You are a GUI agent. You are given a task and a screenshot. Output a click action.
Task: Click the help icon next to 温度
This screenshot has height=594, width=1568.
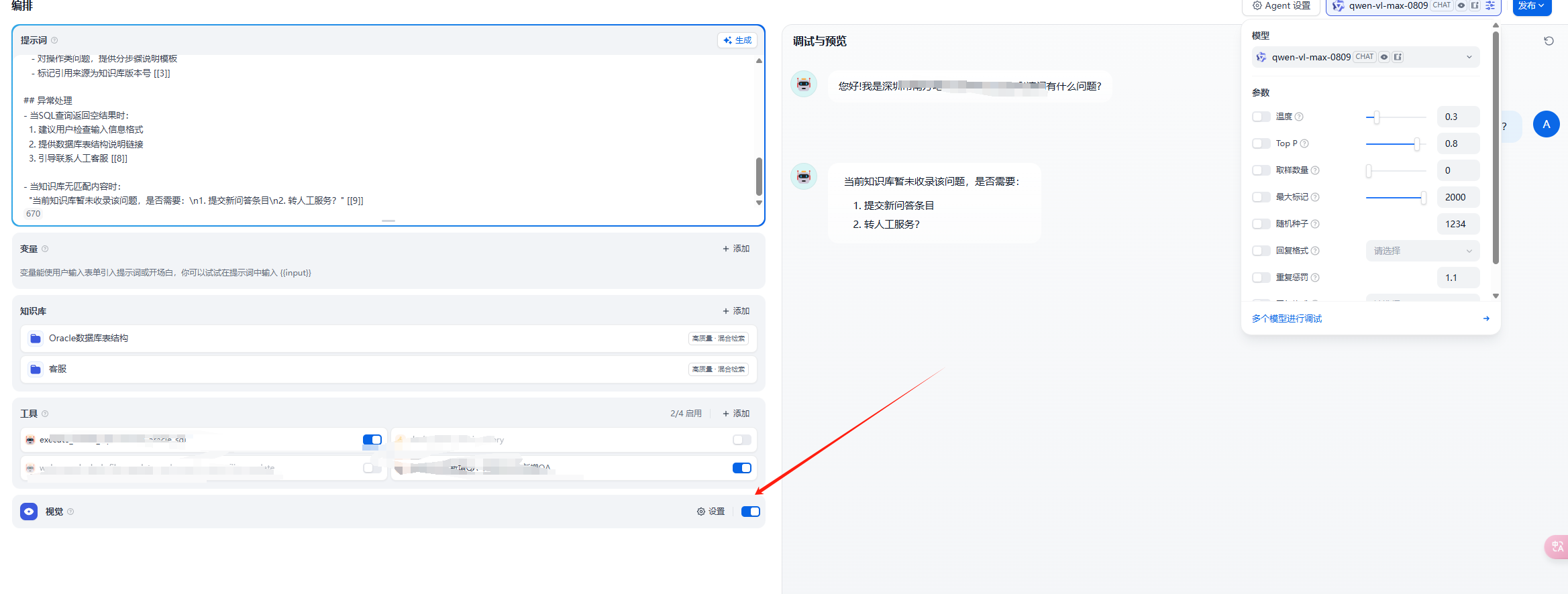point(1299,117)
